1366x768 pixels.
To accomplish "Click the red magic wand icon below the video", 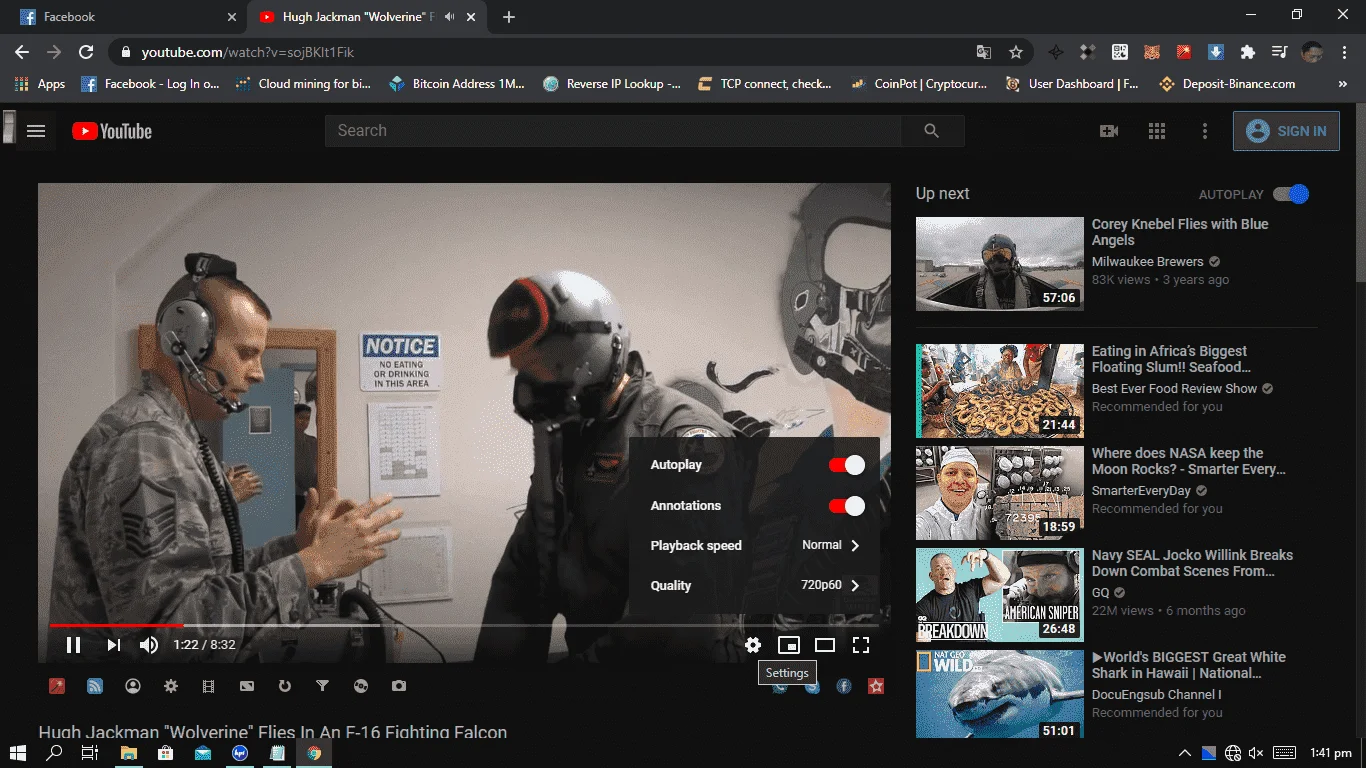I will tap(57, 686).
